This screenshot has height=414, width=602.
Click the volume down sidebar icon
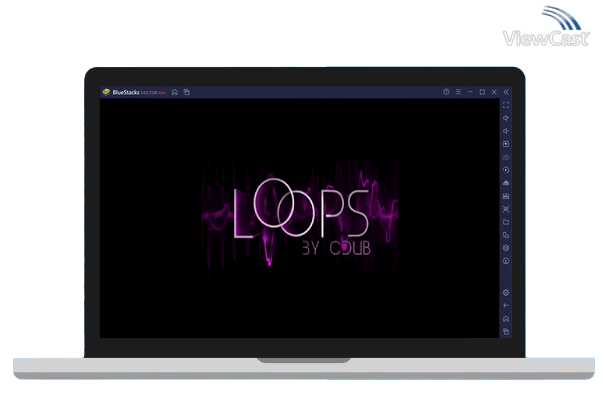point(506,131)
